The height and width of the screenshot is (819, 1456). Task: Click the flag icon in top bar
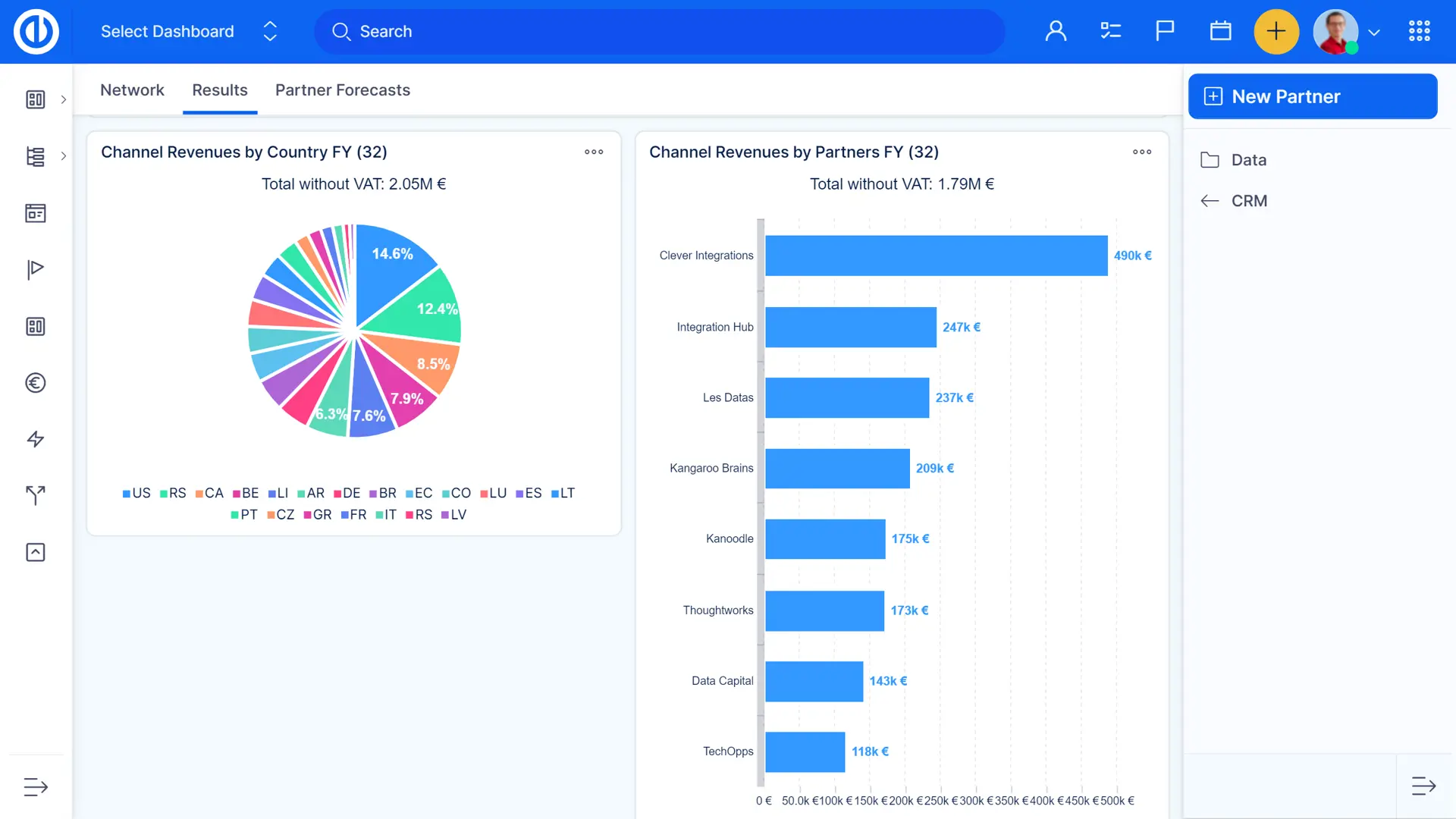coord(1165,31)
